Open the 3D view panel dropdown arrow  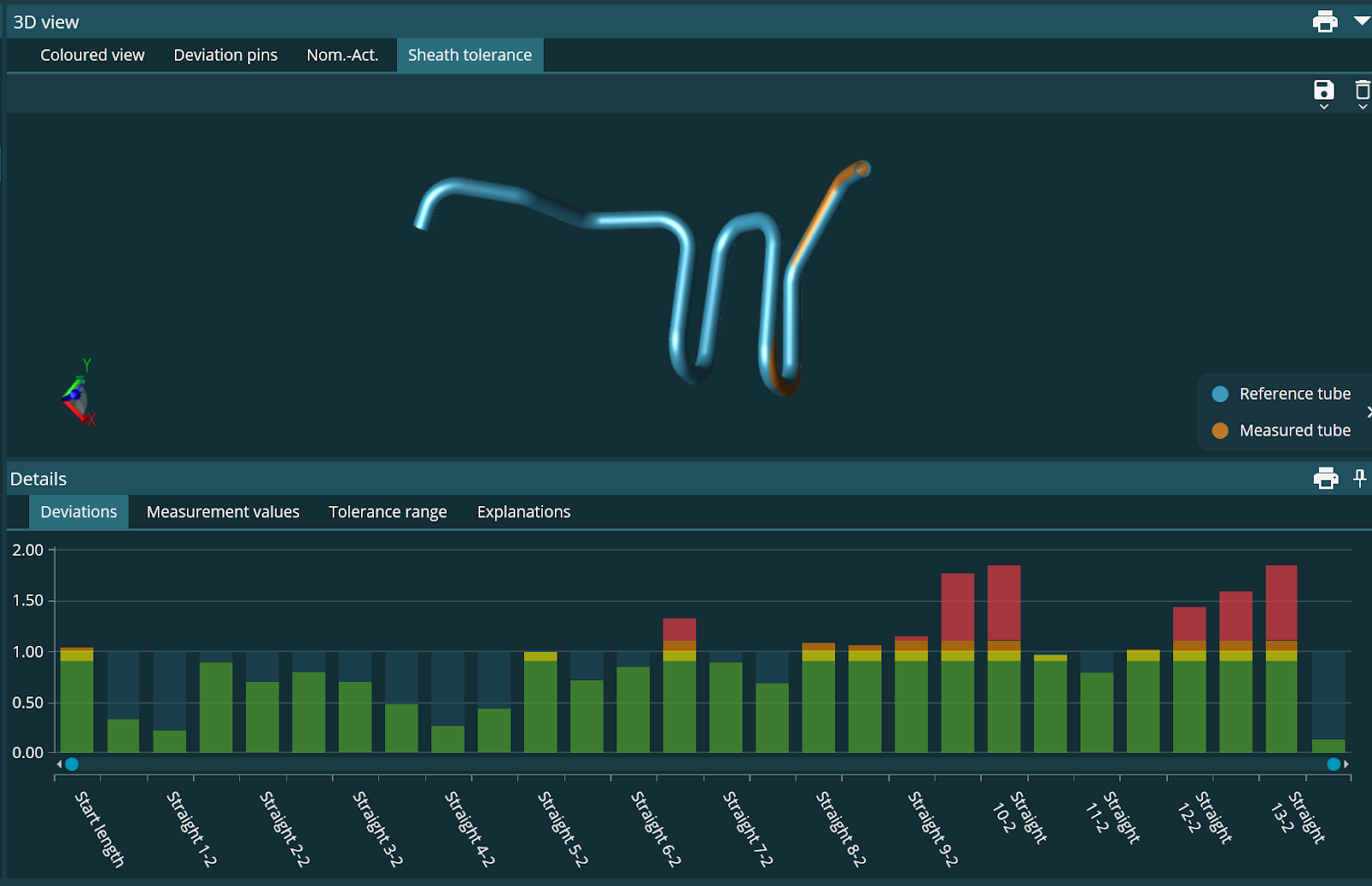(1361, 21)
